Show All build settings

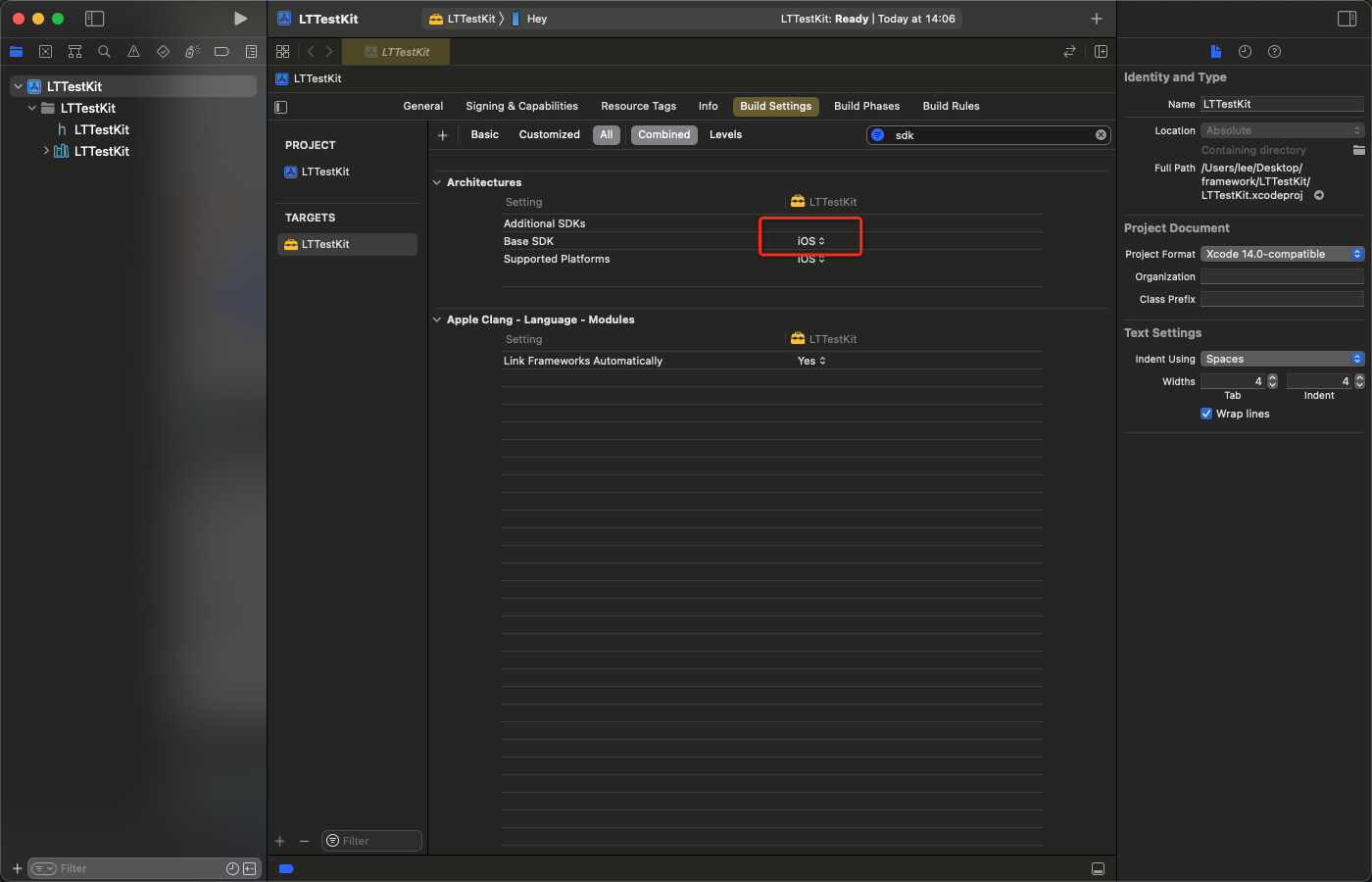click(607, 135)
